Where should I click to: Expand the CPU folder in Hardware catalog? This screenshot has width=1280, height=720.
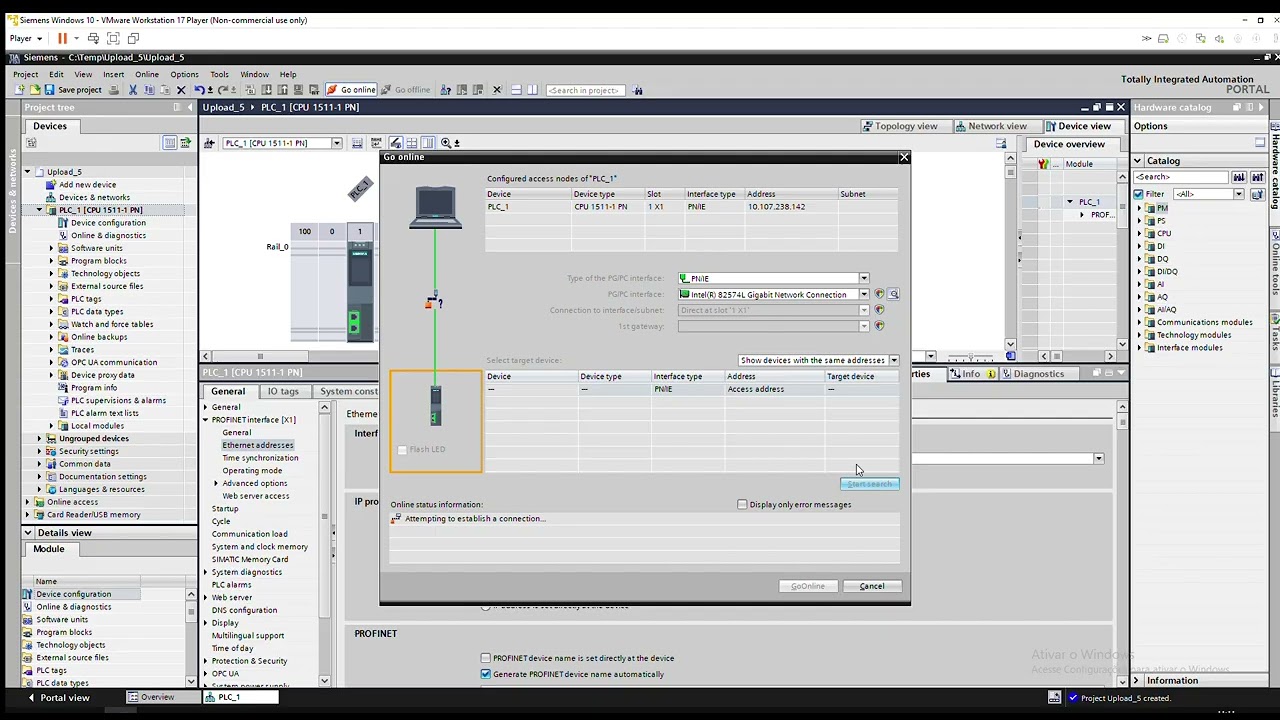pyautogui.click(x=1139, y=233)
